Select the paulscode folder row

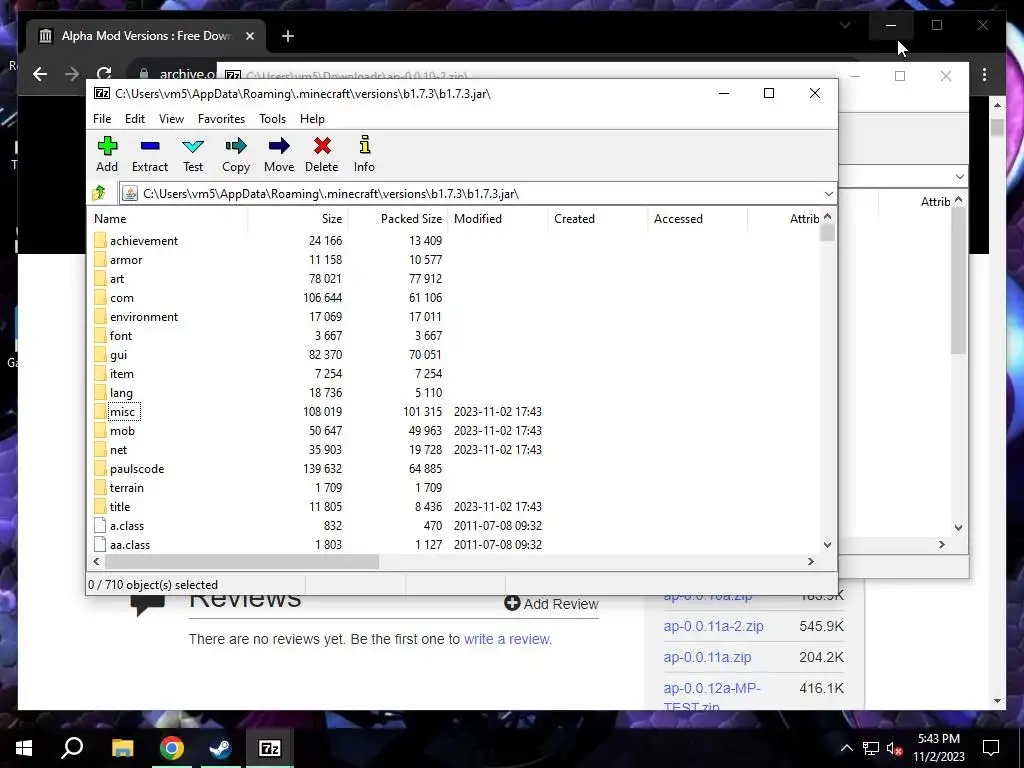(453, 468)
